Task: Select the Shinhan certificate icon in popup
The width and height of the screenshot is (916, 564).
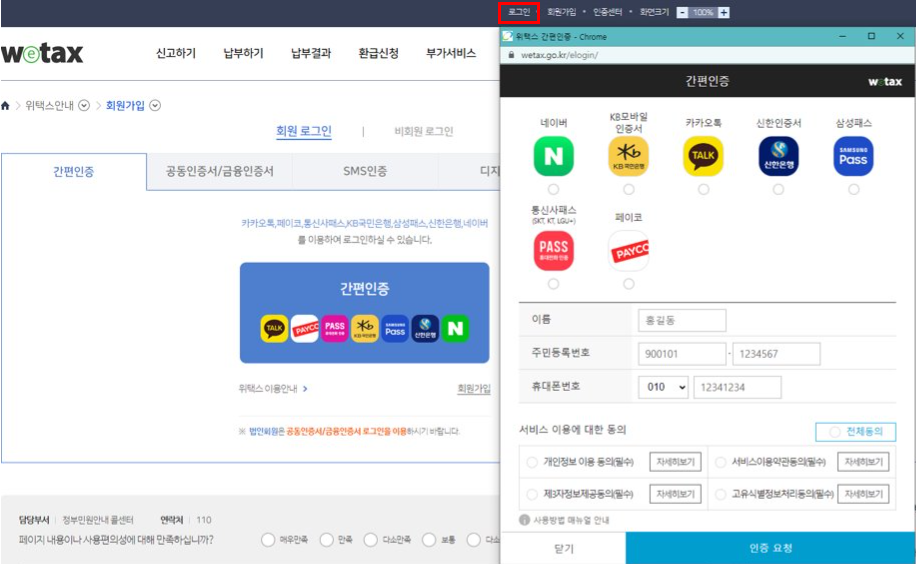Action: coord(778,156)
